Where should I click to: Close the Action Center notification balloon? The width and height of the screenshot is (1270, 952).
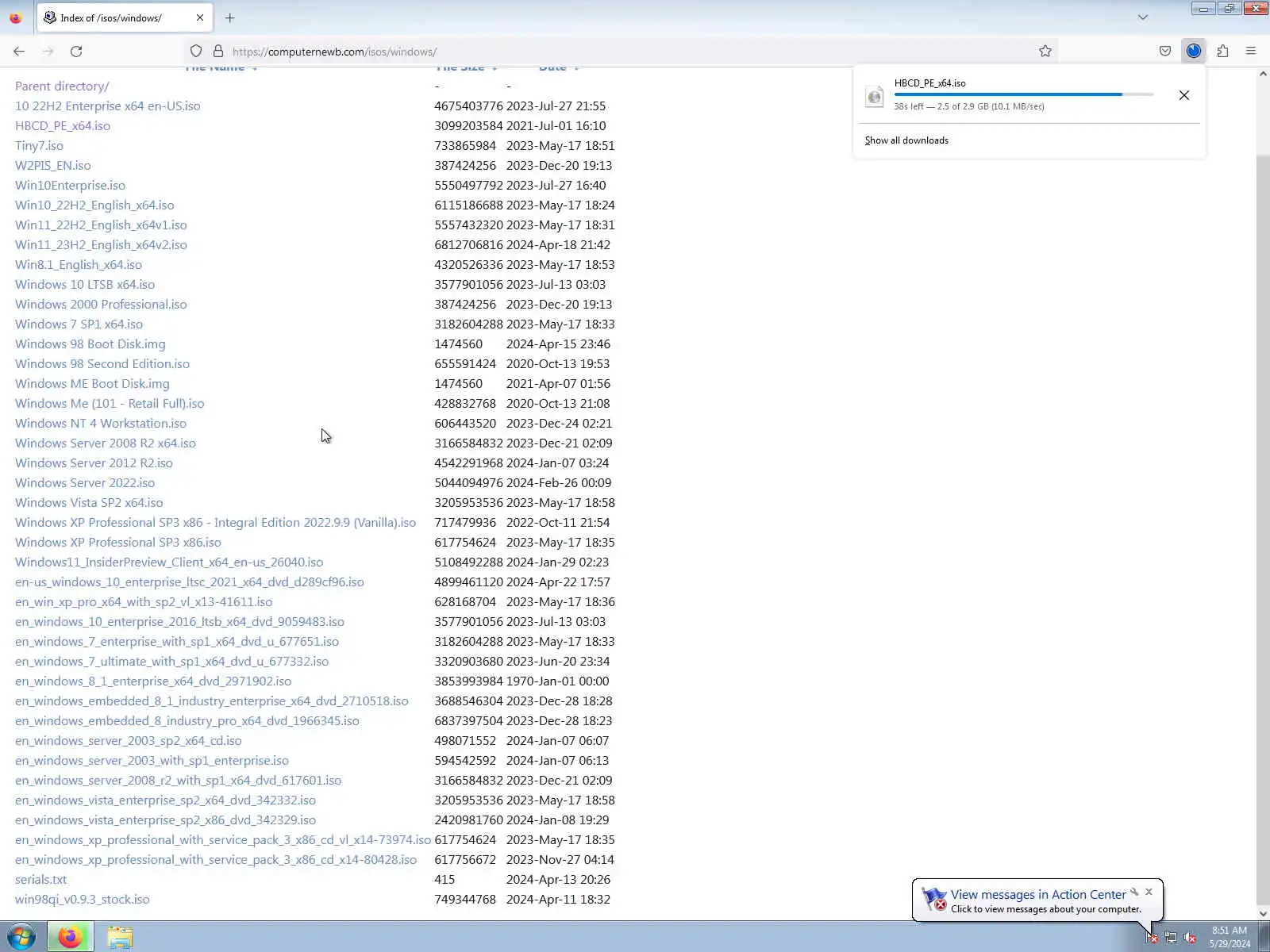1149,892
